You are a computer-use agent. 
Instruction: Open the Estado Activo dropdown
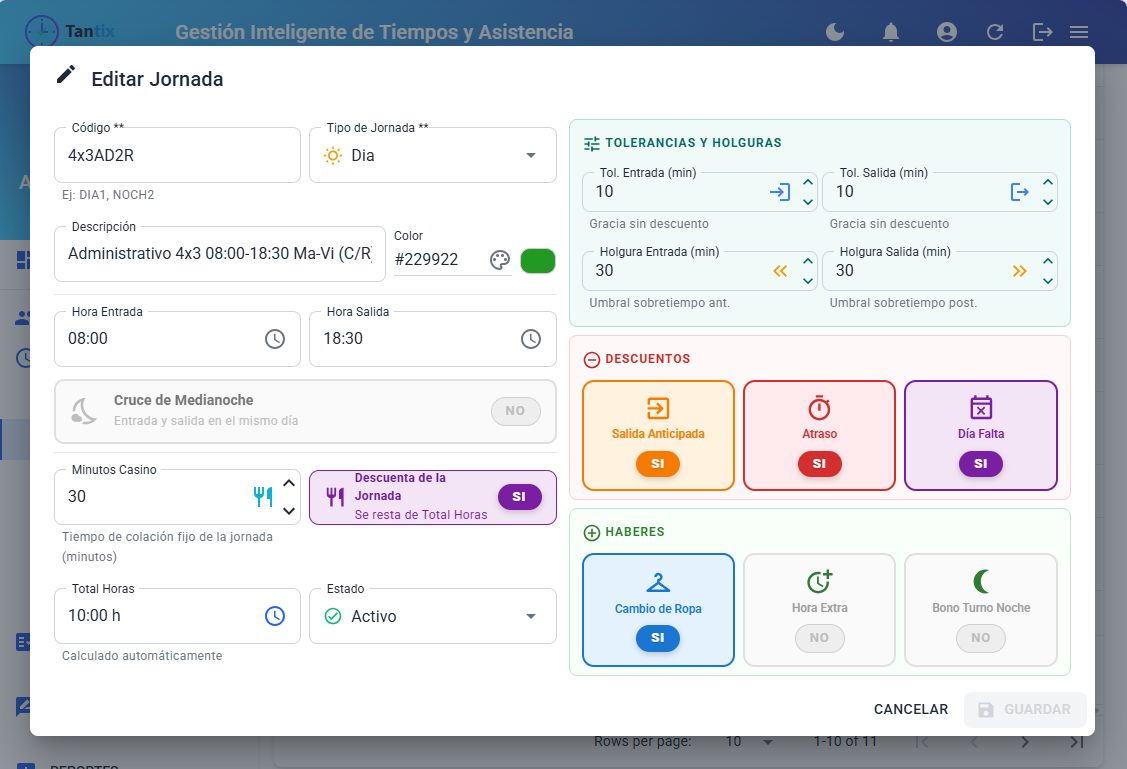click(x=433, y=616)
